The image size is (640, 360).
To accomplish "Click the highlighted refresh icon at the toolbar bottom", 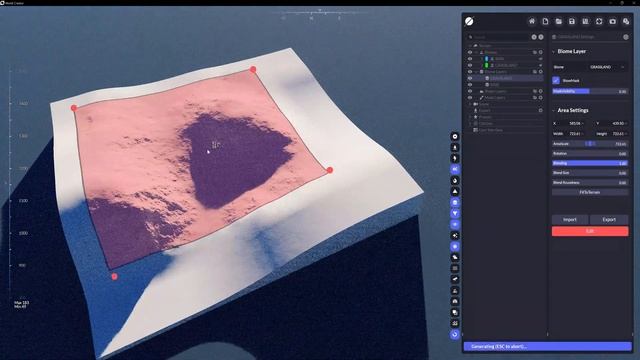I will pyautogui.click(x=455, y=334).
